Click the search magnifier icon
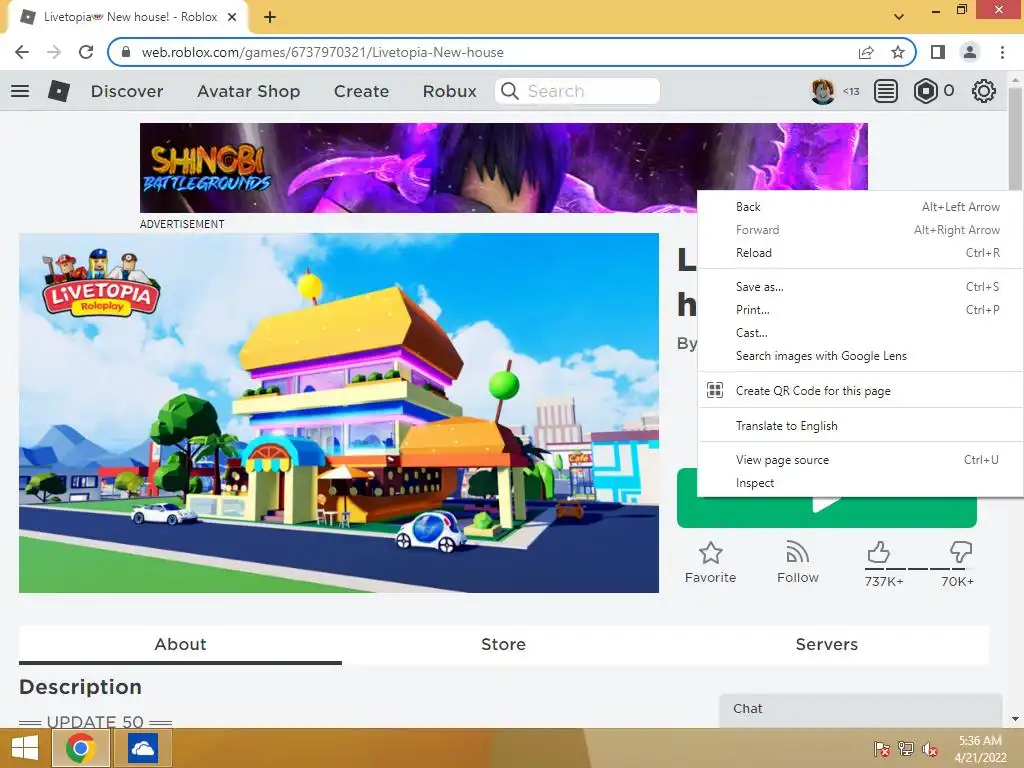The image size is (1024, 768). [x=509, y=91]
